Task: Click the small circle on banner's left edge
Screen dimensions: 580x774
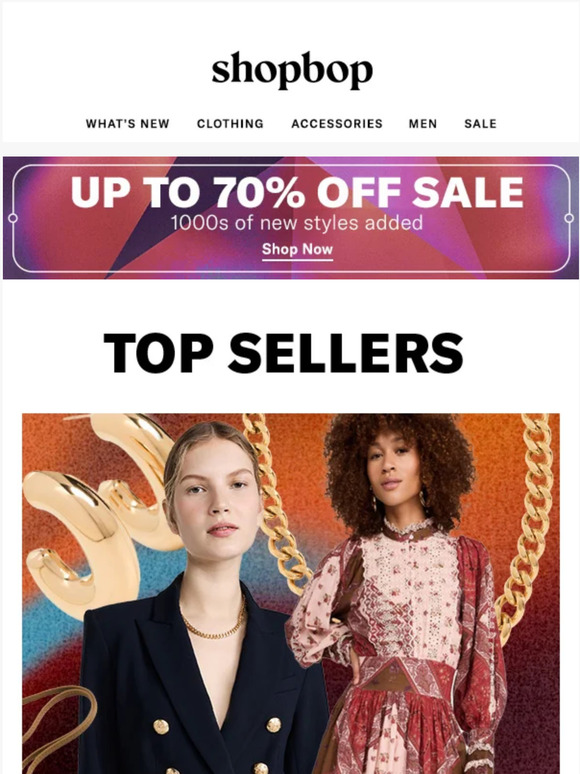Action: [x=13, y=218]
